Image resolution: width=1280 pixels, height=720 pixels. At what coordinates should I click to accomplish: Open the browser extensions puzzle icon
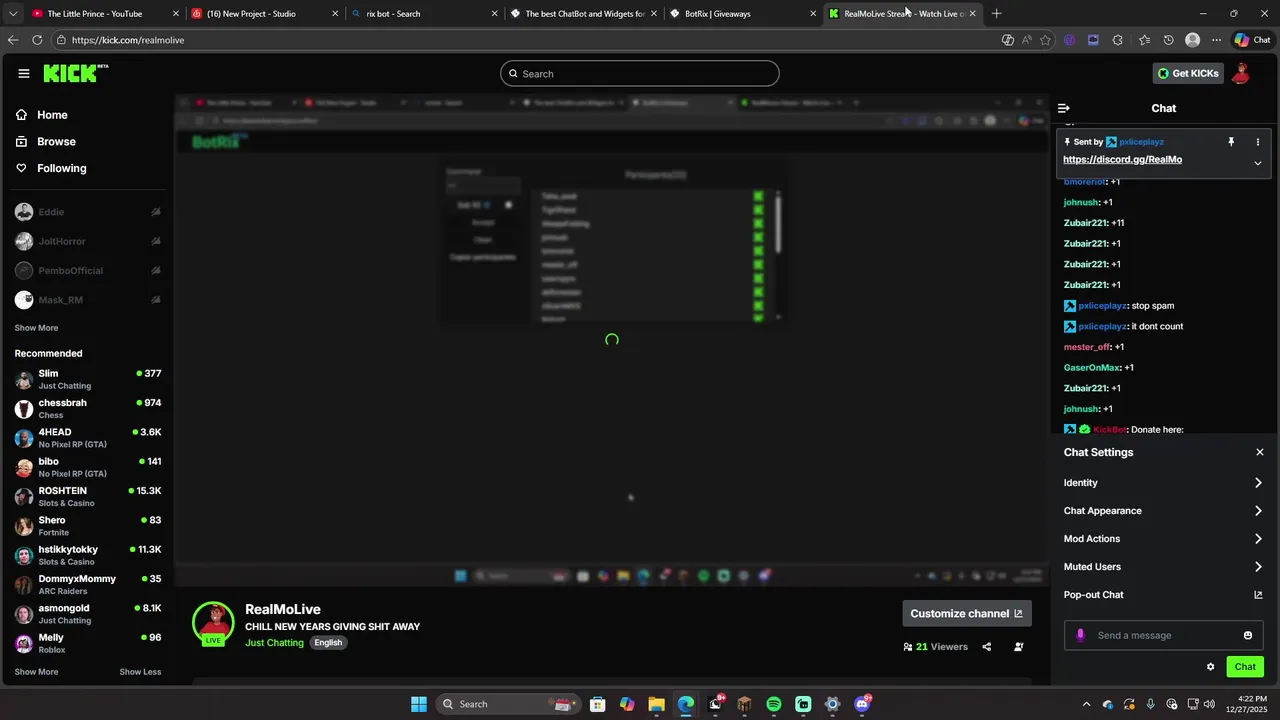pos(1117,40)
